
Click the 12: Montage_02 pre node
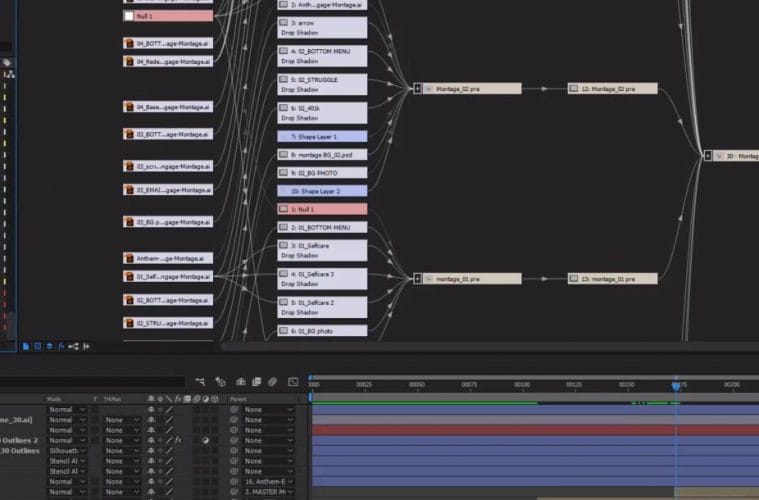pos(612,88)
